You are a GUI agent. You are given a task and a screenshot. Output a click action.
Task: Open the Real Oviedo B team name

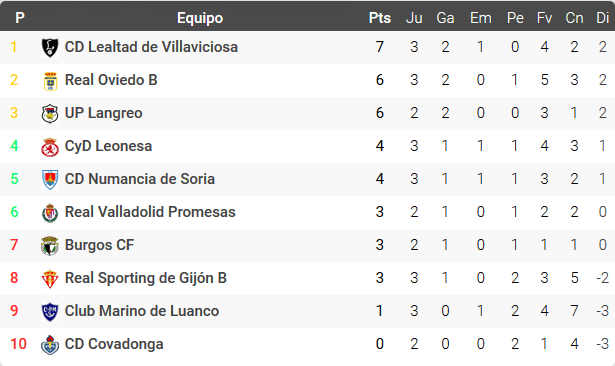(111, 80)
